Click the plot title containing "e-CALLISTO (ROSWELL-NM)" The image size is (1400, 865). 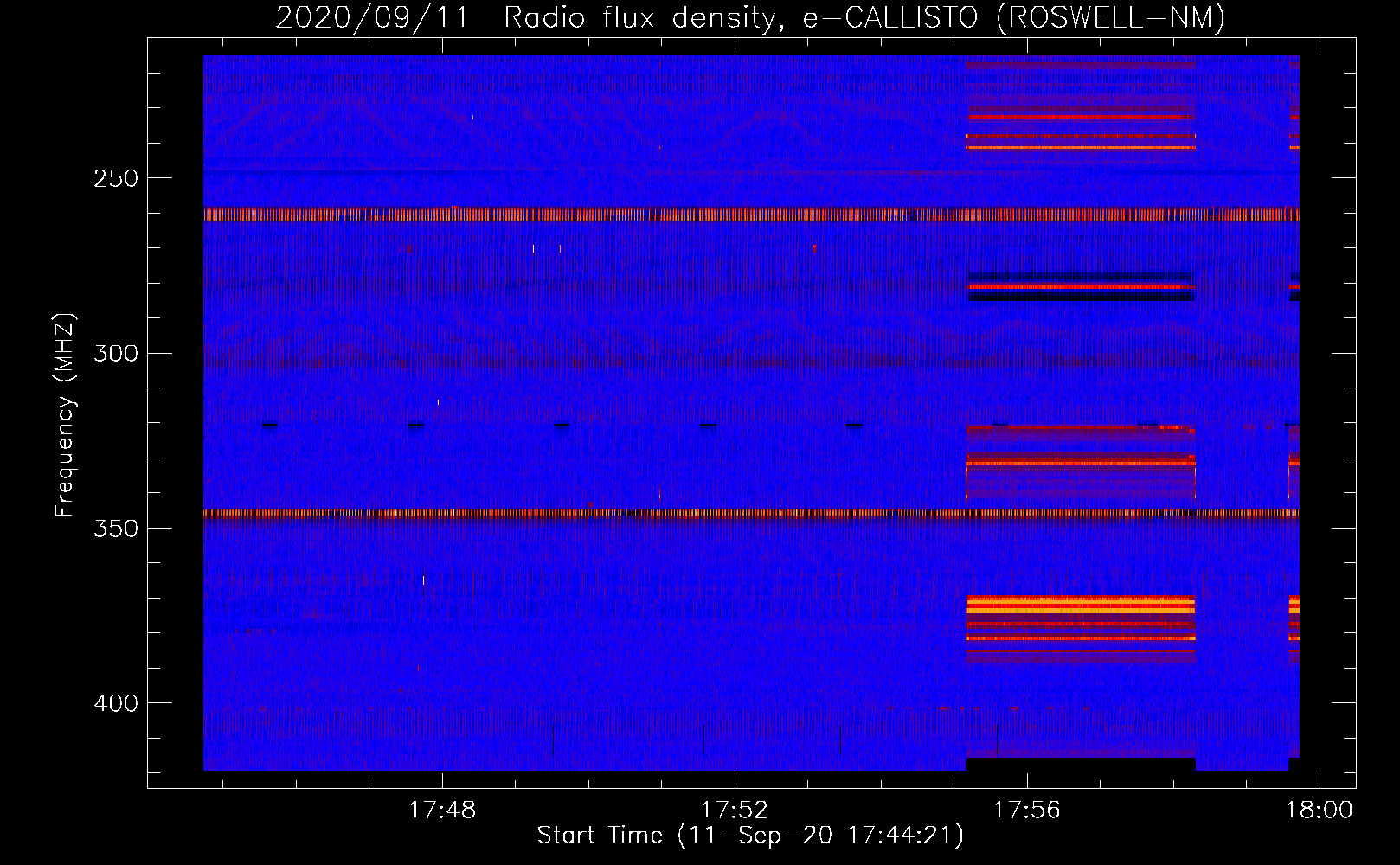point(750,17)
